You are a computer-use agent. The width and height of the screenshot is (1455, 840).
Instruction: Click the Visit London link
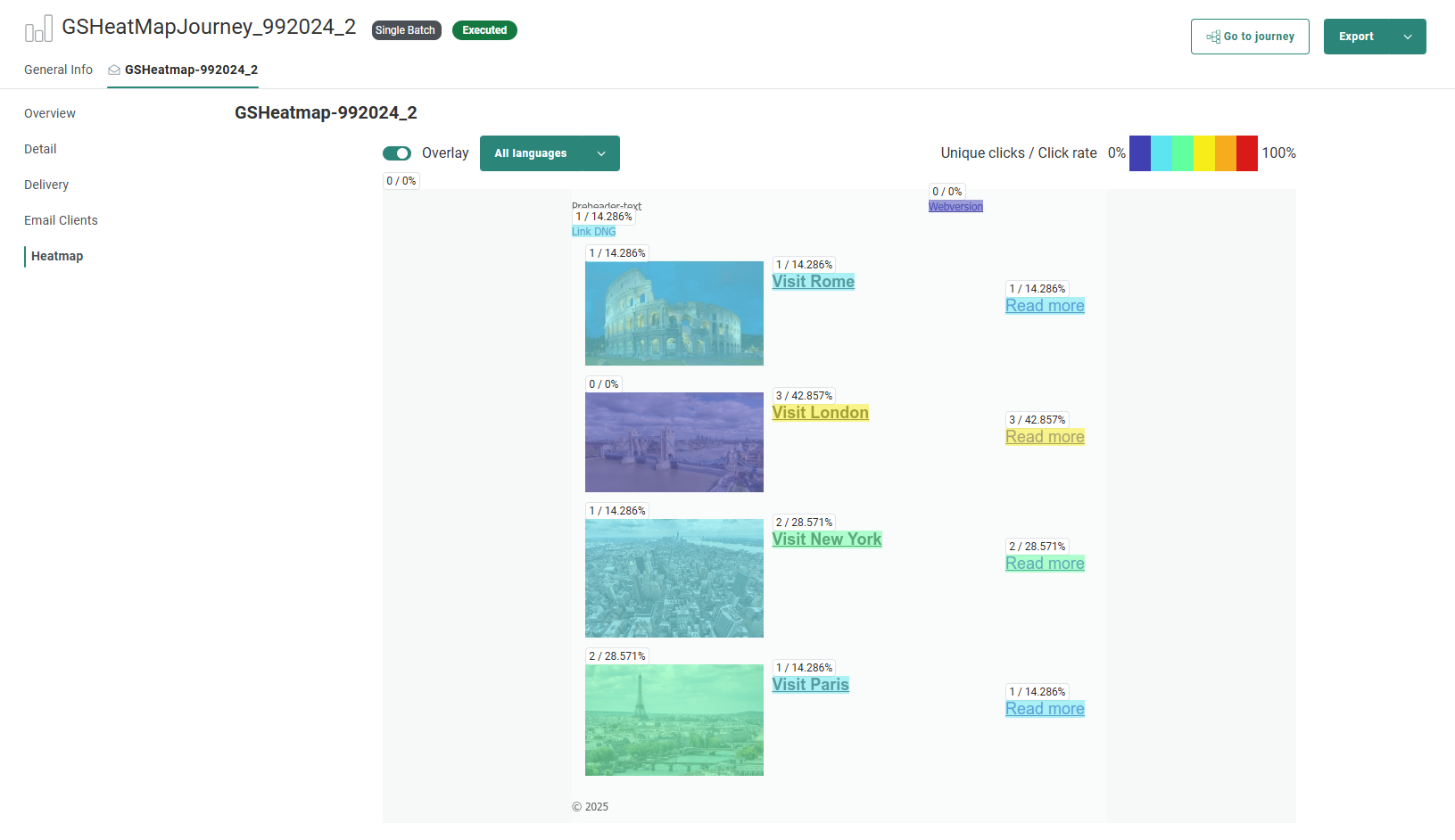pyautogui.click(x=820, y=413)
